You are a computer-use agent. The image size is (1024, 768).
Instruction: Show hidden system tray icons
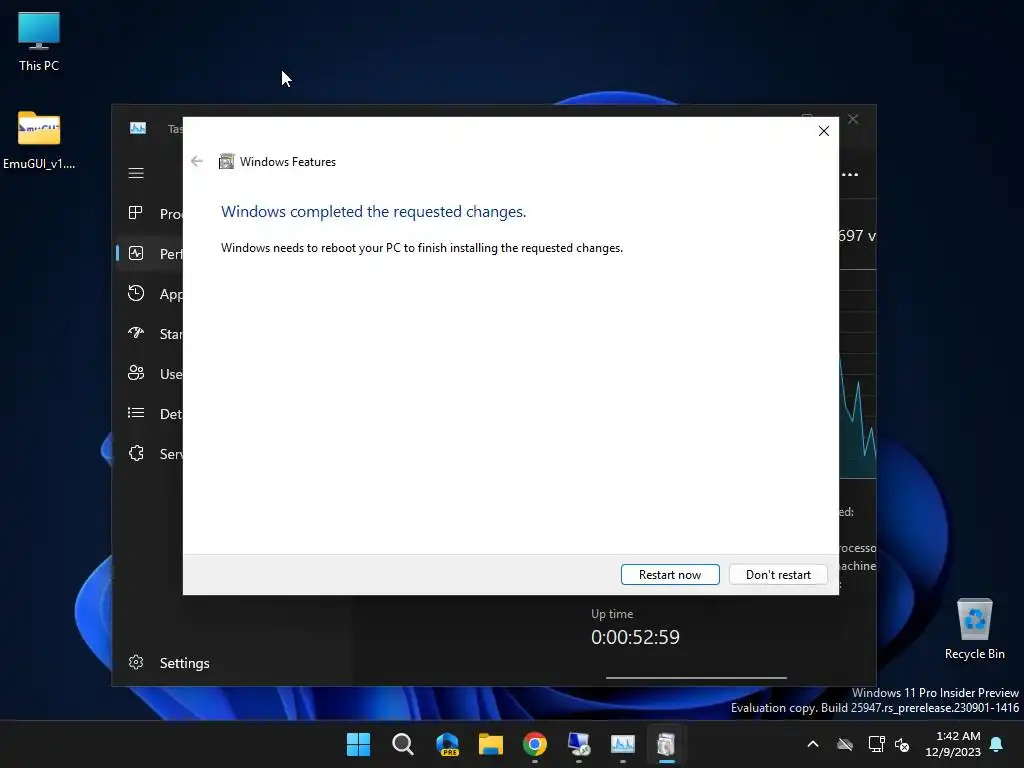pos(813,744)
